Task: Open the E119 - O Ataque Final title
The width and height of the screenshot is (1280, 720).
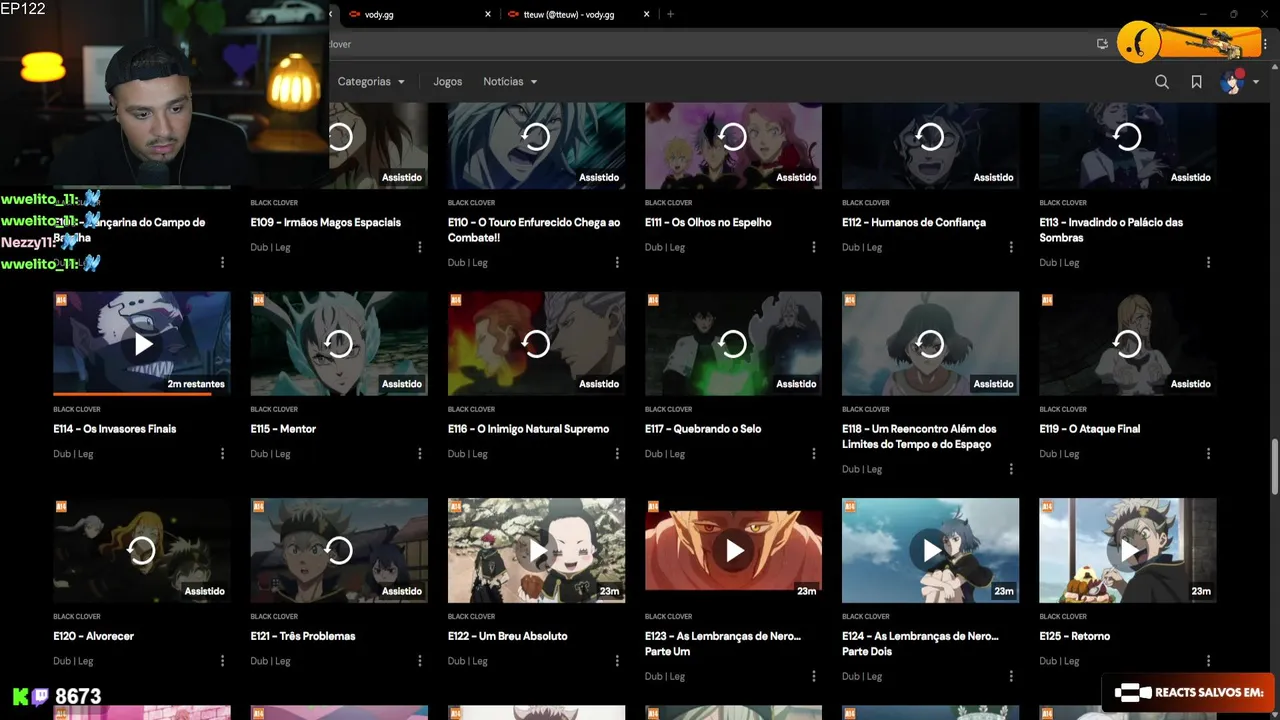Action: click(1089, 429)
